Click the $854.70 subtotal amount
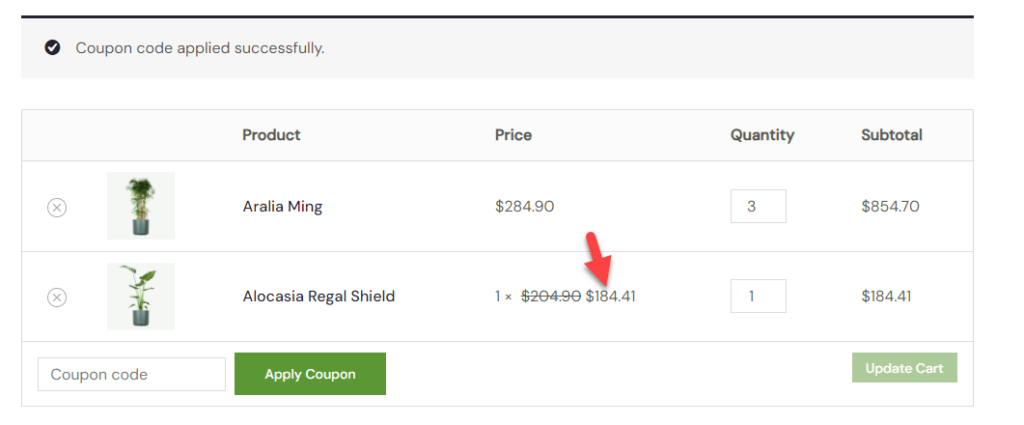 coord(890,207)
